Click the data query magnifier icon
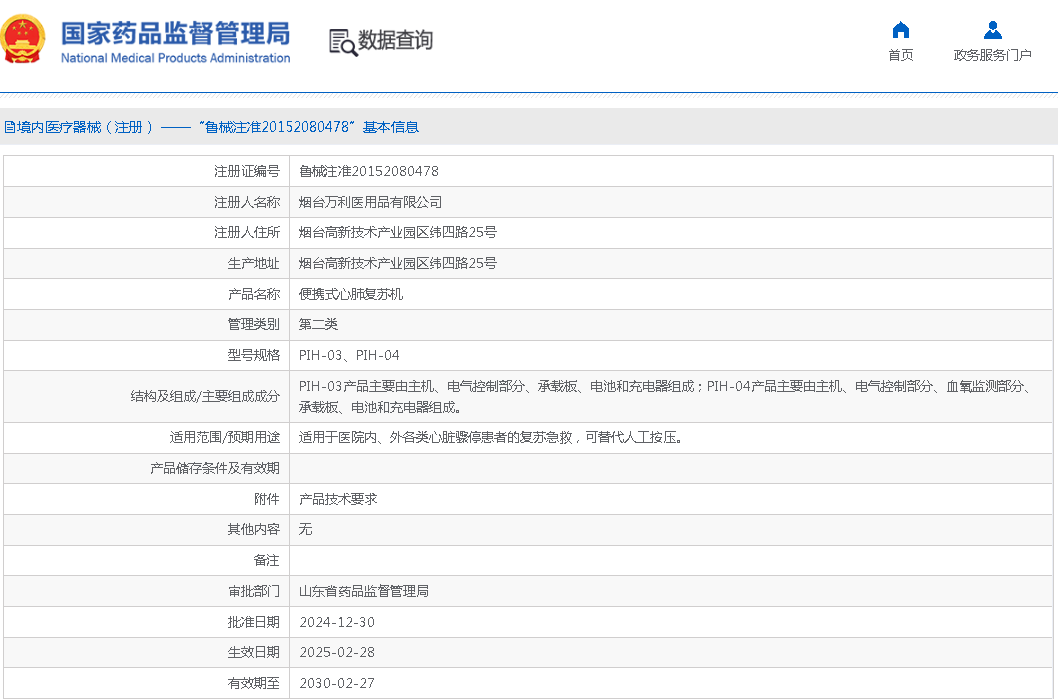 pyautogui.click(x=343, y=43)
